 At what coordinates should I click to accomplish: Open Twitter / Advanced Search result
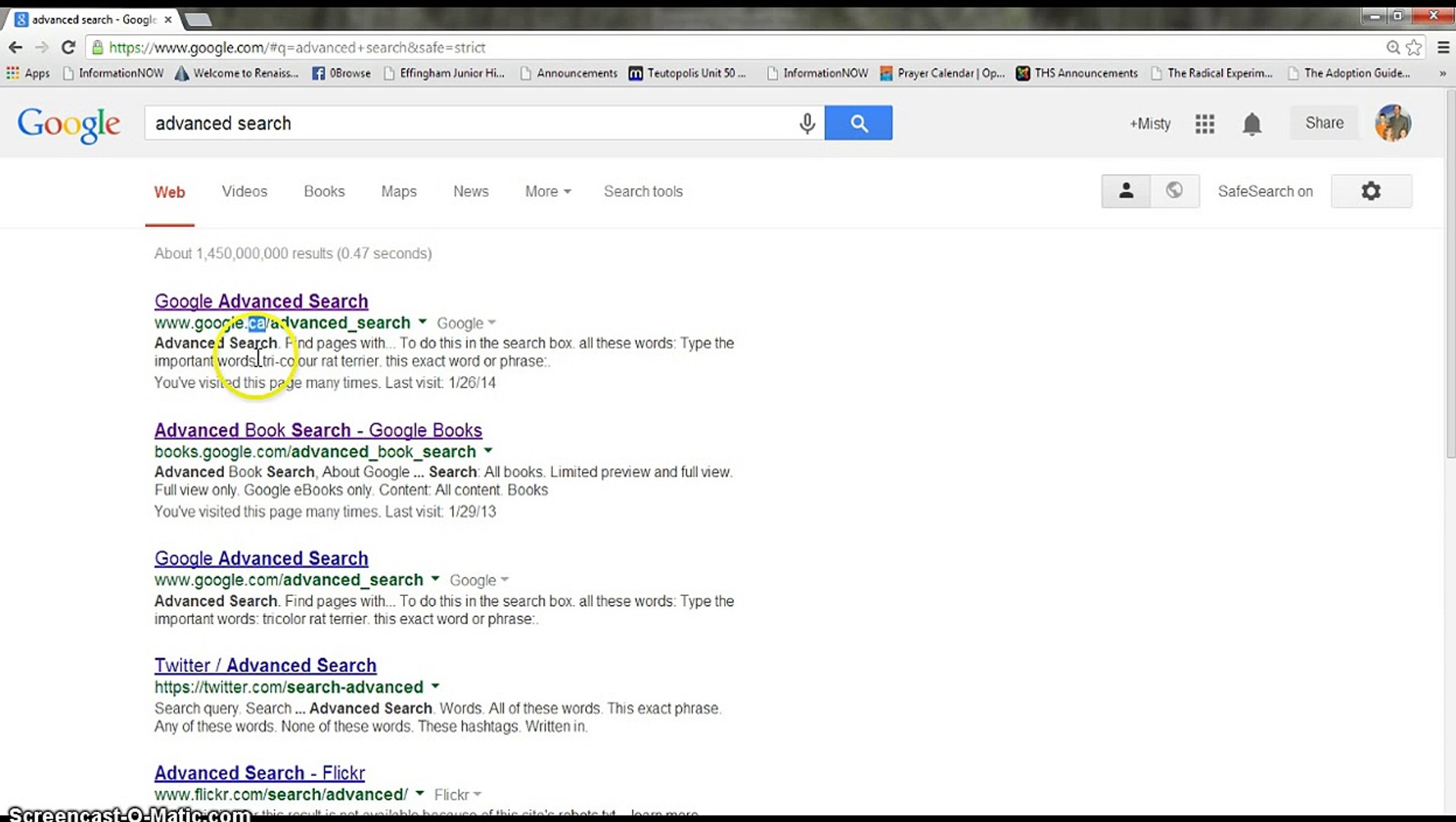(265, 666)
